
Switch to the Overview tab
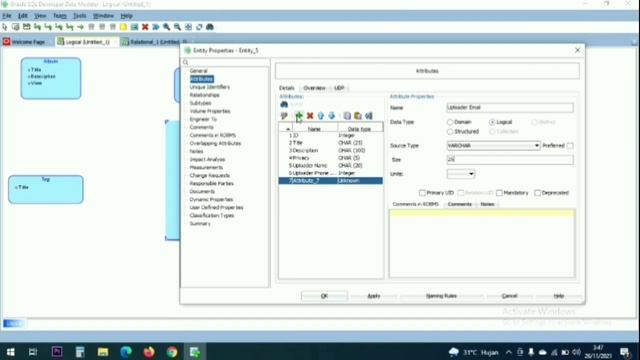(314, 88)
